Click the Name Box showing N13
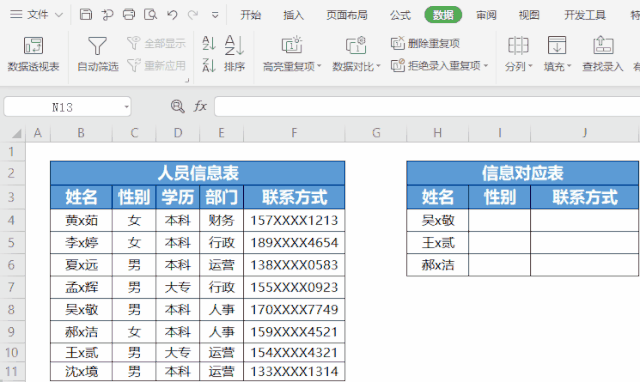Image resolution: width=640 pixels, height=382 pixels. click(x=62, y=107)
